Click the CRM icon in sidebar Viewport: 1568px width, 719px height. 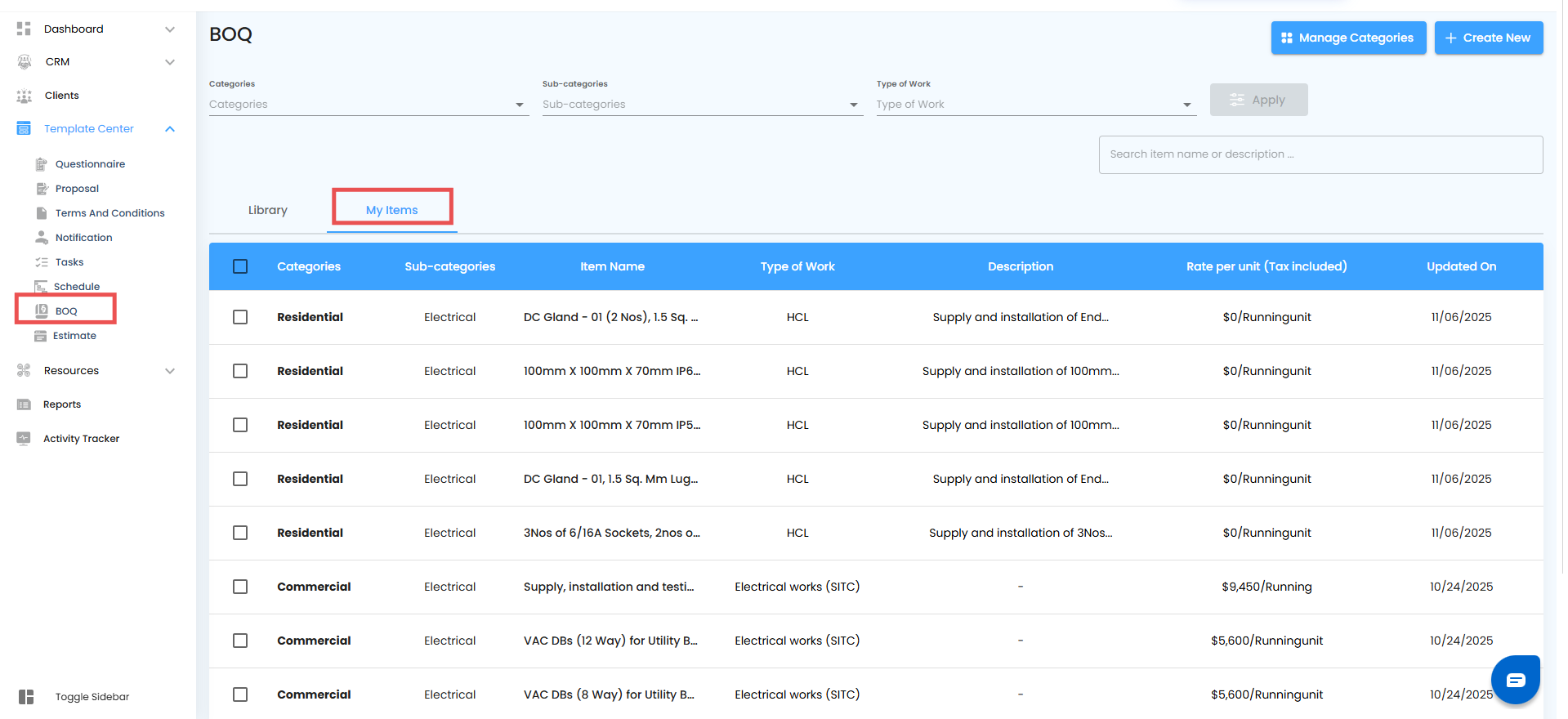25,62
